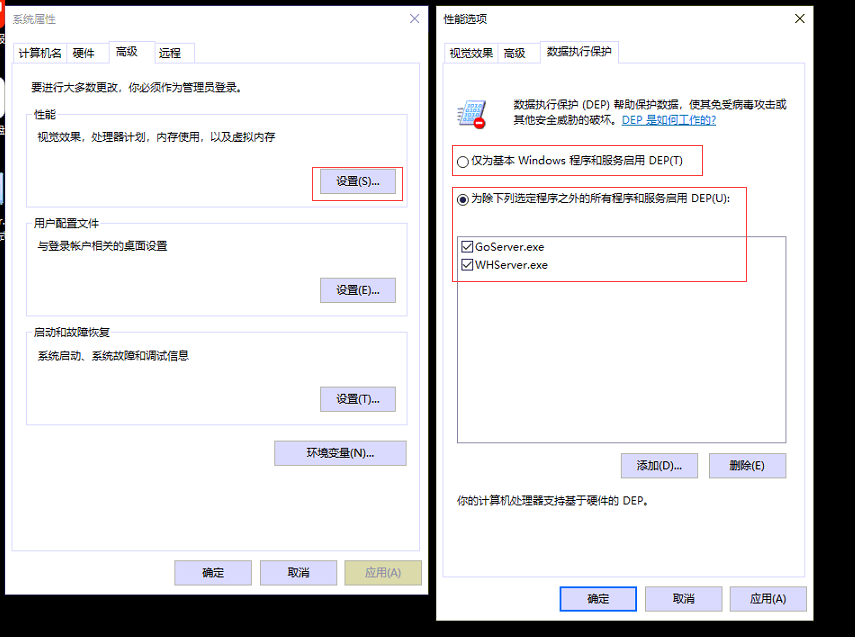Screen dimensions: 855x637
Task: Uncheck the WHServer.exe checkbox
Action: point(467,265)
